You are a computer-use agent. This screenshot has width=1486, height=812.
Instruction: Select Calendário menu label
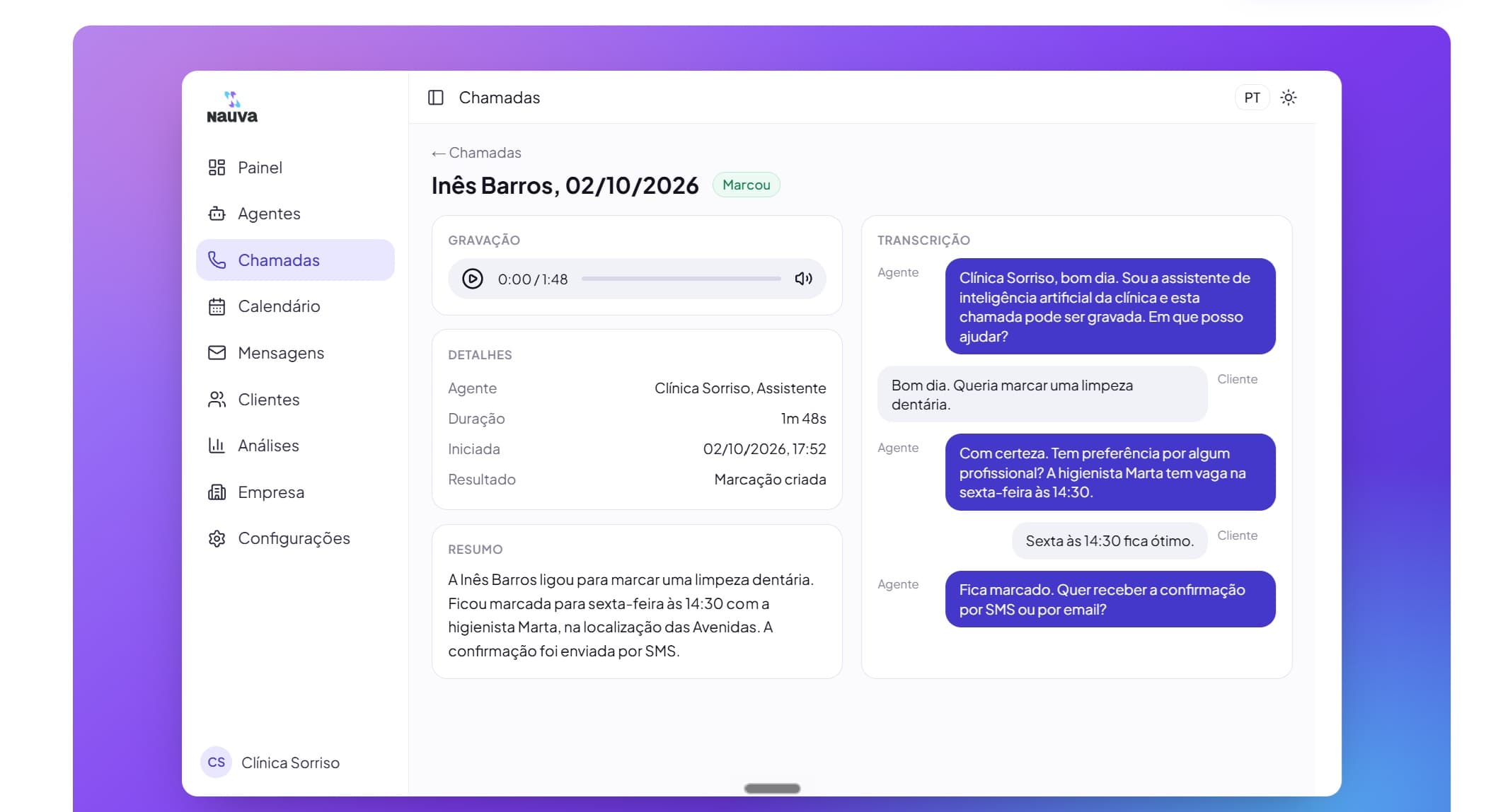pyautogui.click(x=279, y=306)
